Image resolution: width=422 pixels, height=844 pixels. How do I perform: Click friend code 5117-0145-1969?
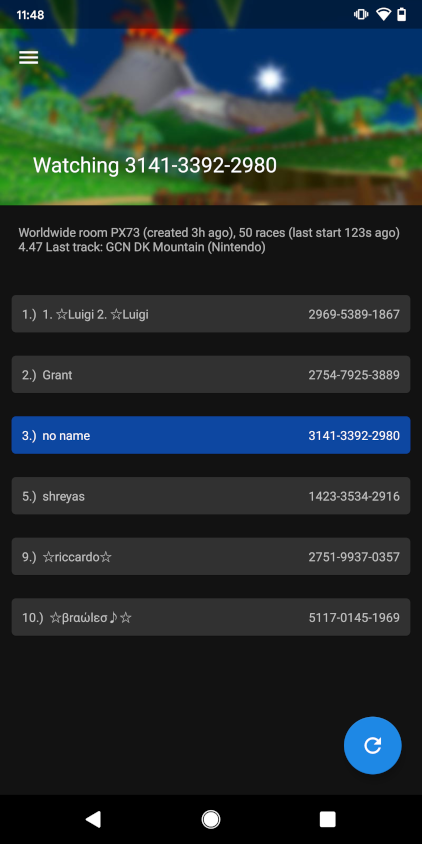point(354,618)
